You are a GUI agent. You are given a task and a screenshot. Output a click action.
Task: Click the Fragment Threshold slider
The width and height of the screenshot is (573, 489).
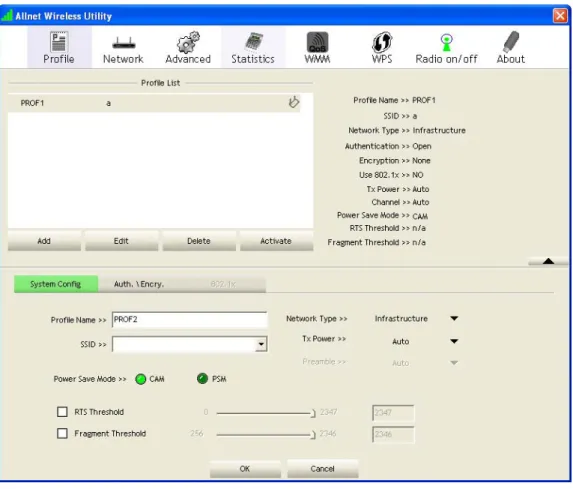266,435
